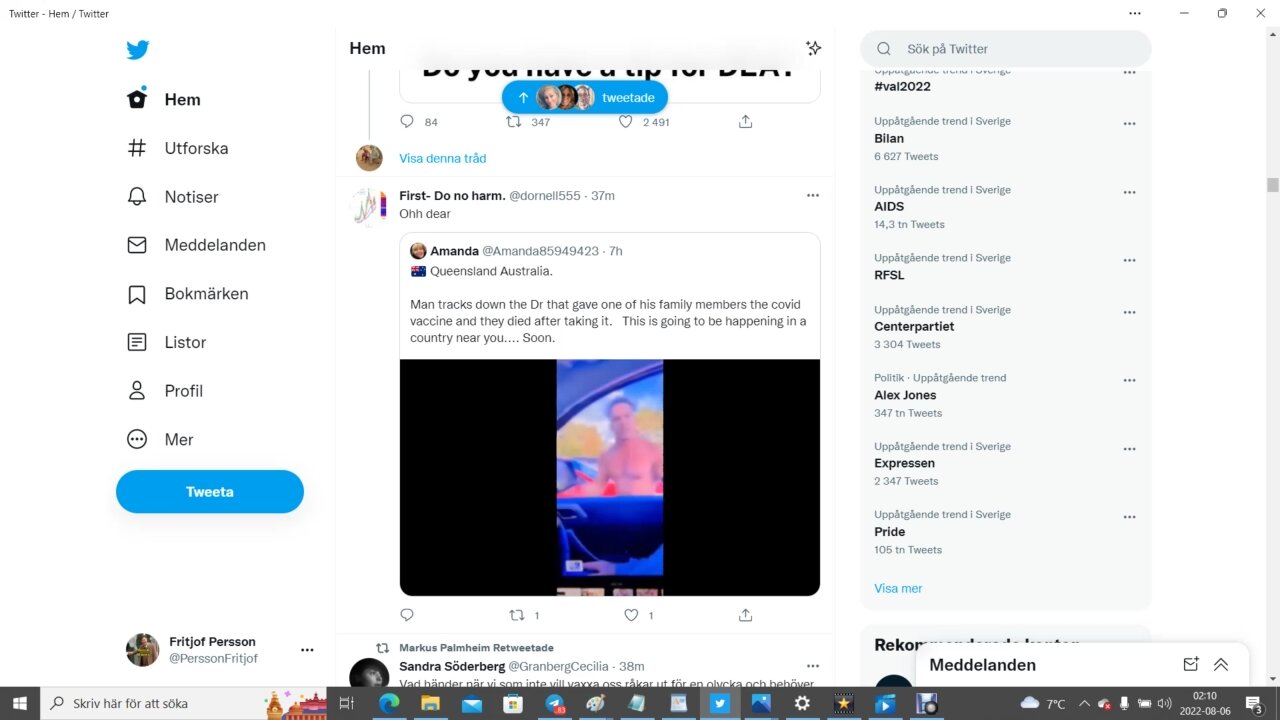Open Task View on the taskbar
Screen dimensions: 1280x720
pyautogui.click(x=347, y=703)
